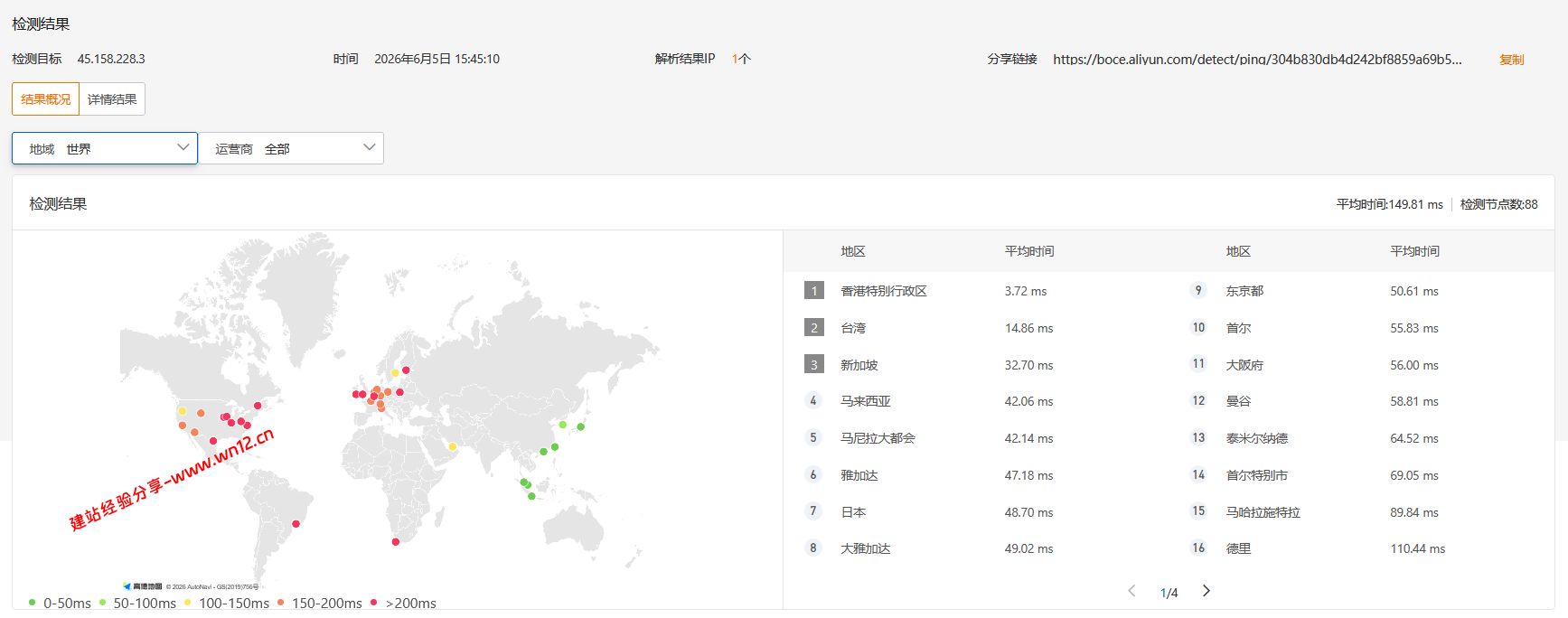Click the 雅加达 region entry
Viewport: 1568px width, 618px height.
point(859,475)
